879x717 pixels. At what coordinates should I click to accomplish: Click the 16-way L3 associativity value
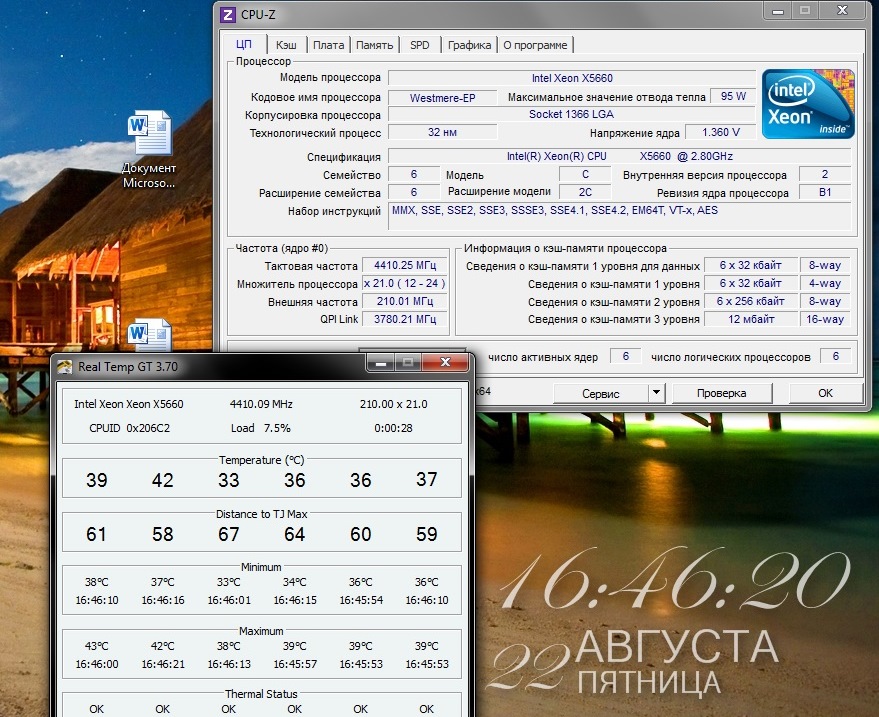[825, 319]
